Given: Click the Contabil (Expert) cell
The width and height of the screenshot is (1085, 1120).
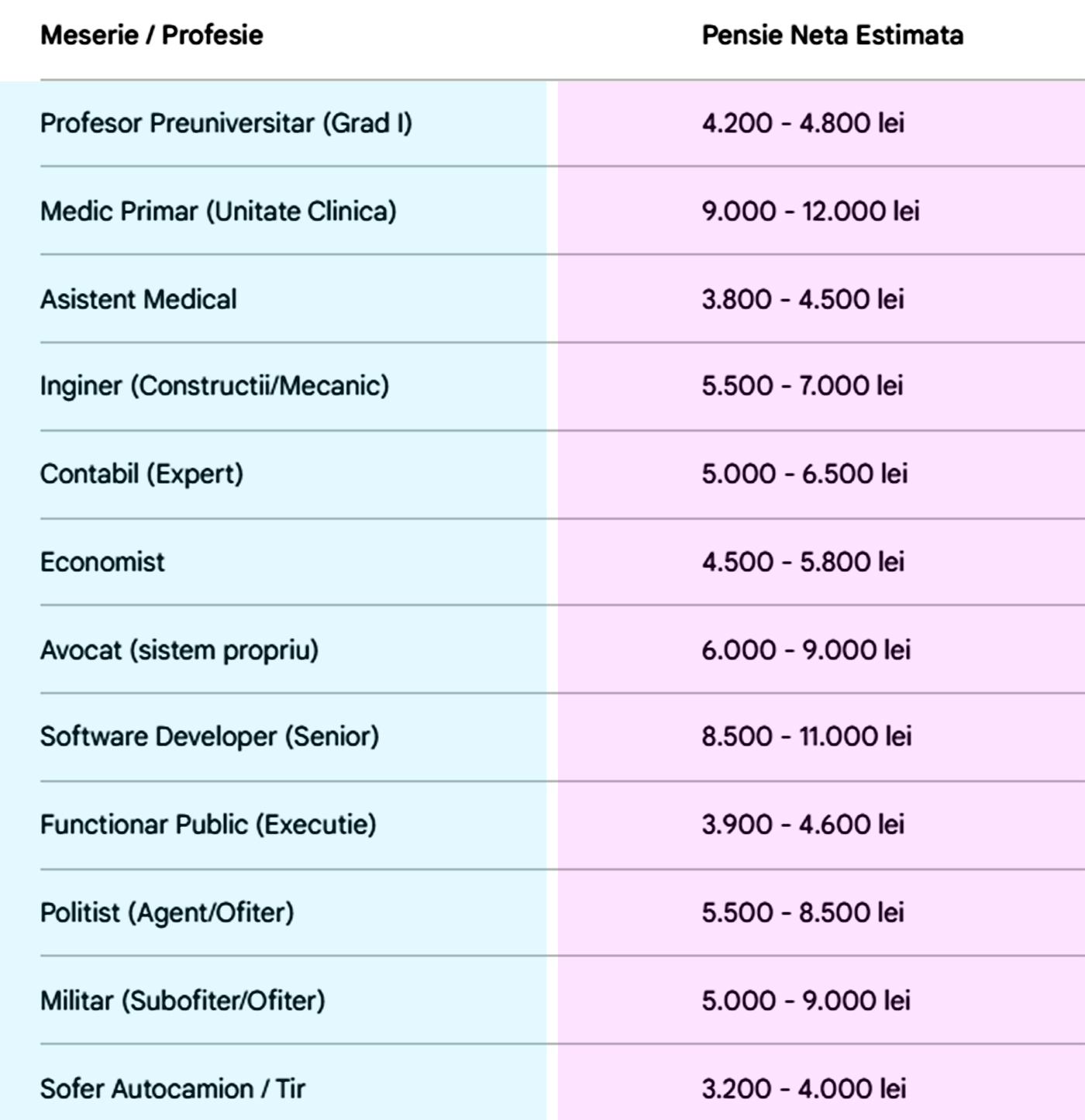Looking at the screenshot, I should coord(141,474).
